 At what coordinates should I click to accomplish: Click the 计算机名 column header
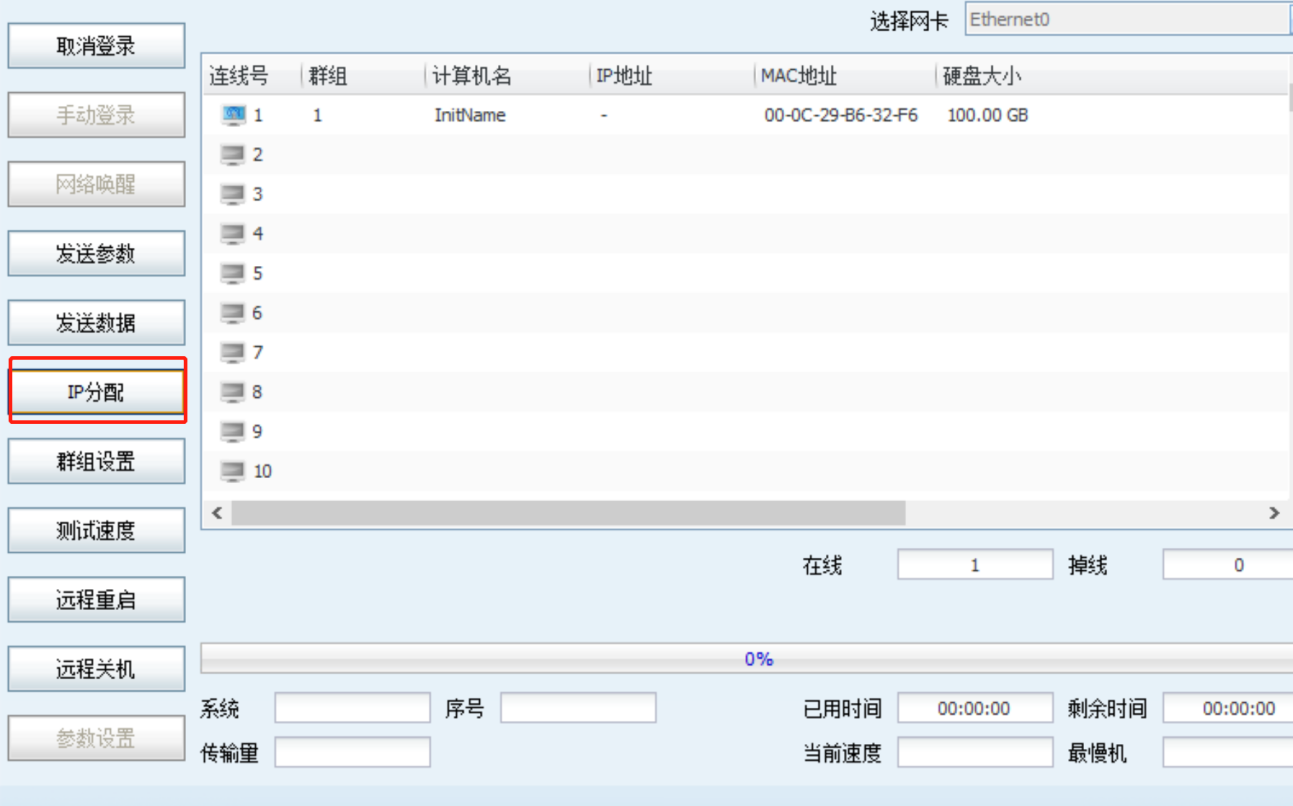(x=472, y=77)
